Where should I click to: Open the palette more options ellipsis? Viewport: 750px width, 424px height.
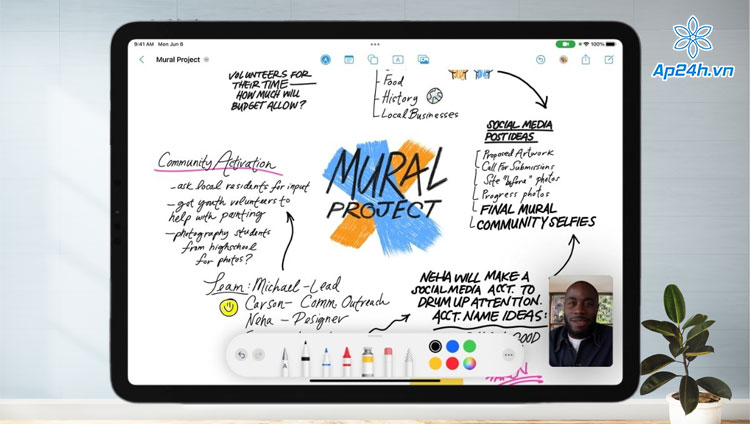pos(508,355)
